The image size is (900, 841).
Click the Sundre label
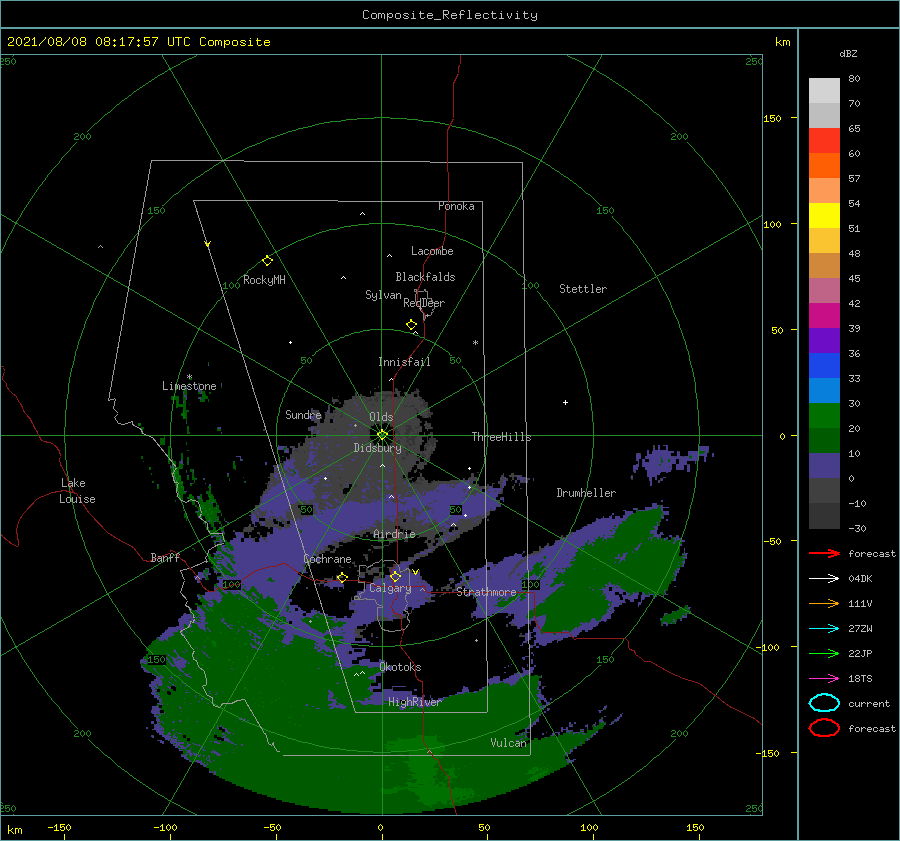[x=303, y=414]
